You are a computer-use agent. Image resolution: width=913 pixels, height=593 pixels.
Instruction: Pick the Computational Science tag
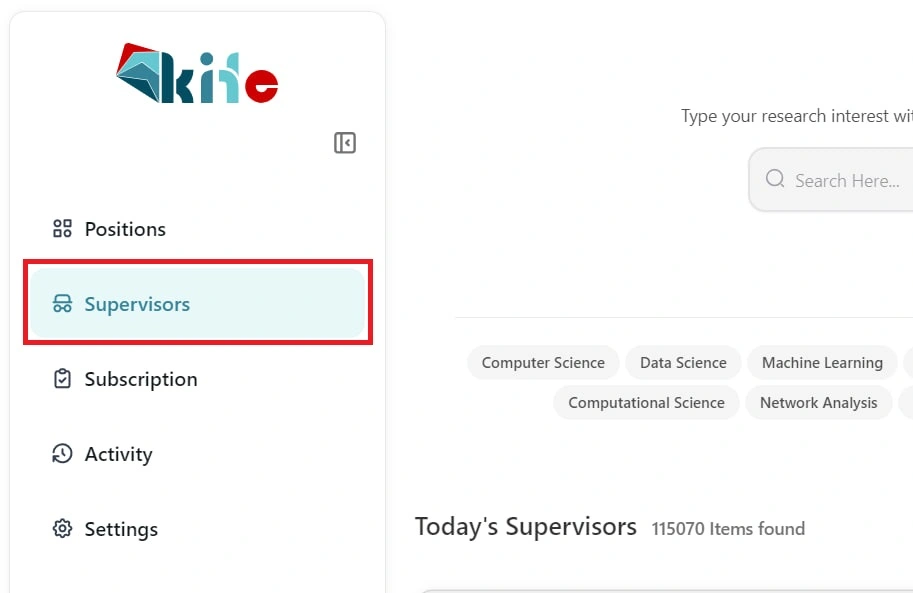click(646, 403)
